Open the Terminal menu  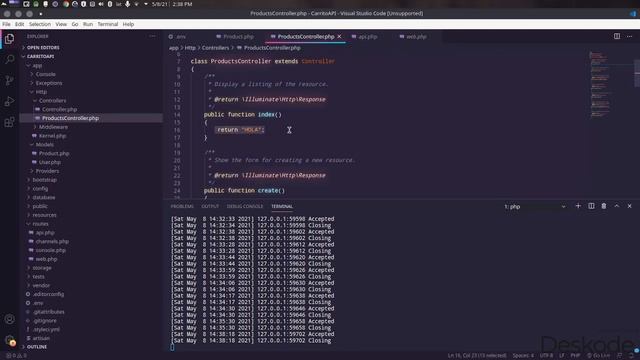coord(108,24)
